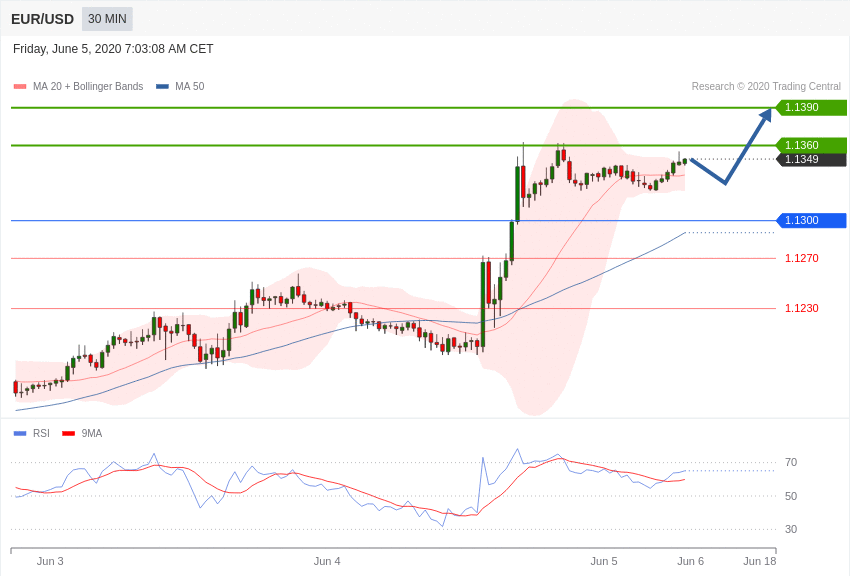Click Research © 2020 Trading Central credit

pyautogui.click(x=766, y=86)
